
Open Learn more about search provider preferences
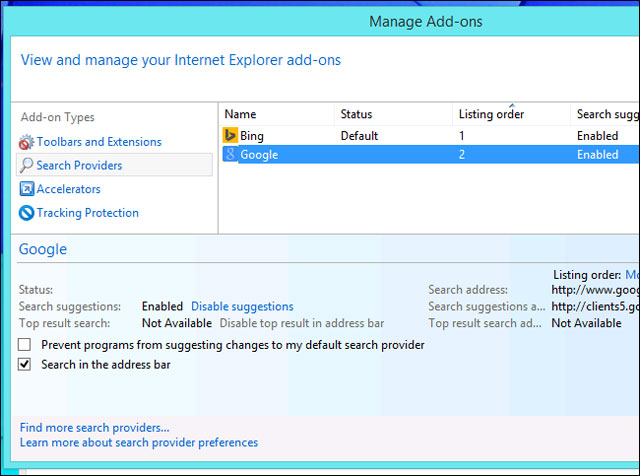(138, 442)
